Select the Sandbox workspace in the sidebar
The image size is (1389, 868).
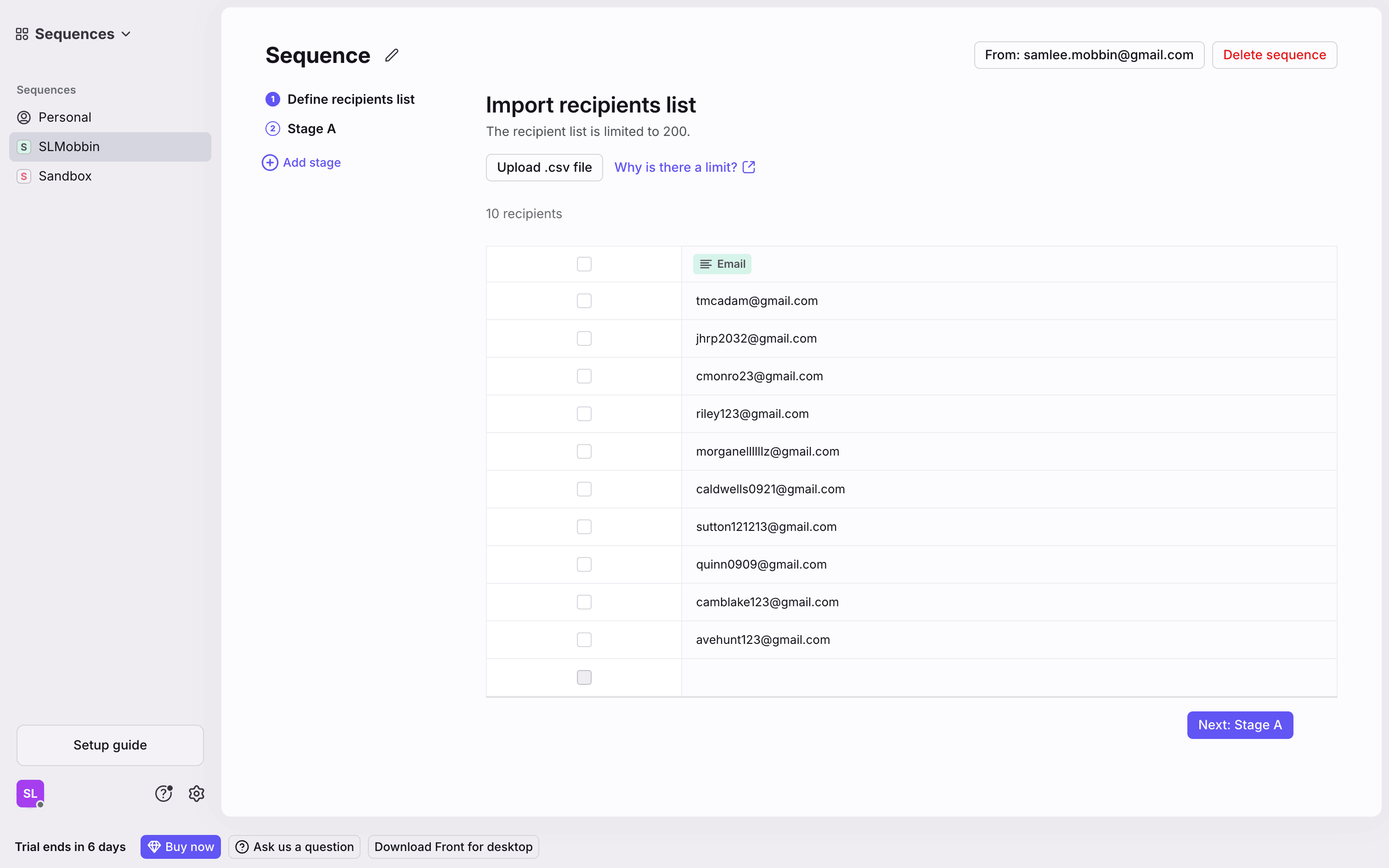pos(65,176)
